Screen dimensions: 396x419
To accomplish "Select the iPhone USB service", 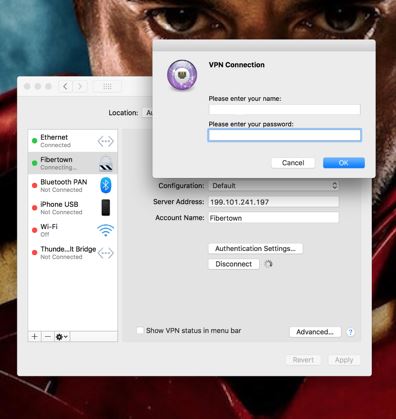I will [x=73, y=208].
